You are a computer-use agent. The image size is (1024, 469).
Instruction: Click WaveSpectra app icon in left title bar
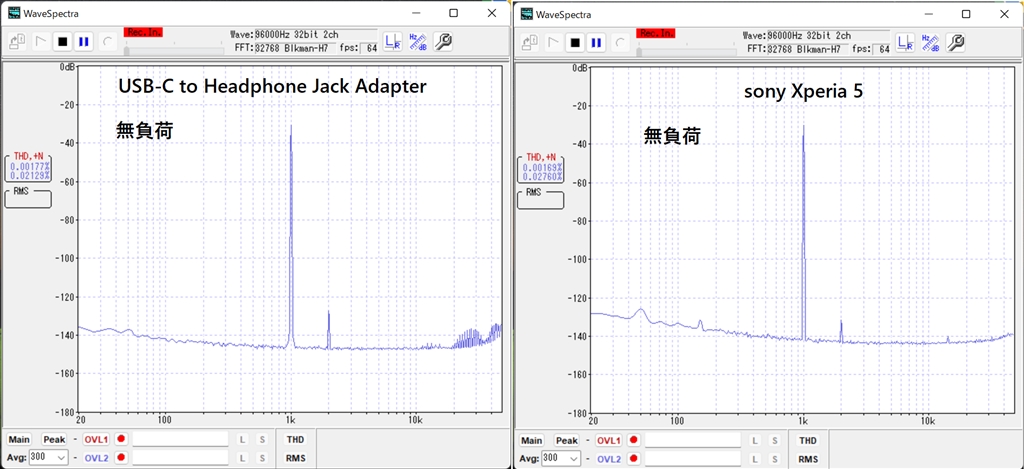(x=14, y=13)
